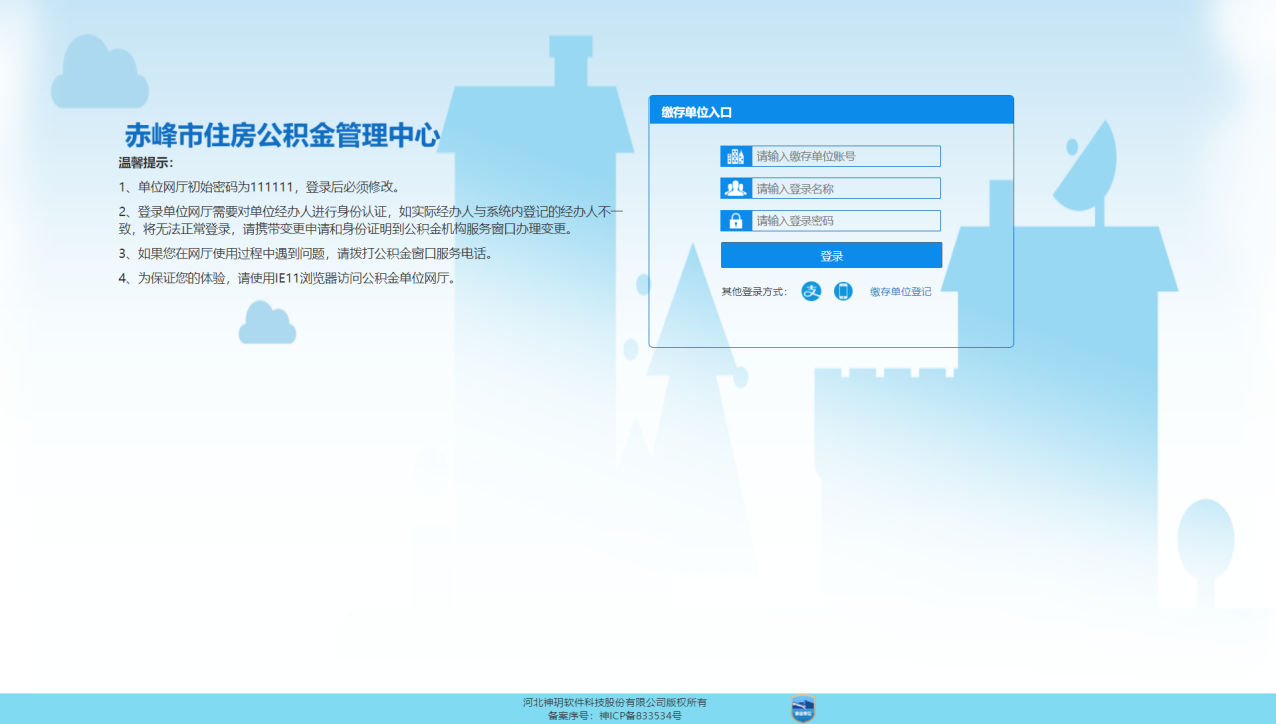Click the 其他登录方式 label

pos(754,292)
